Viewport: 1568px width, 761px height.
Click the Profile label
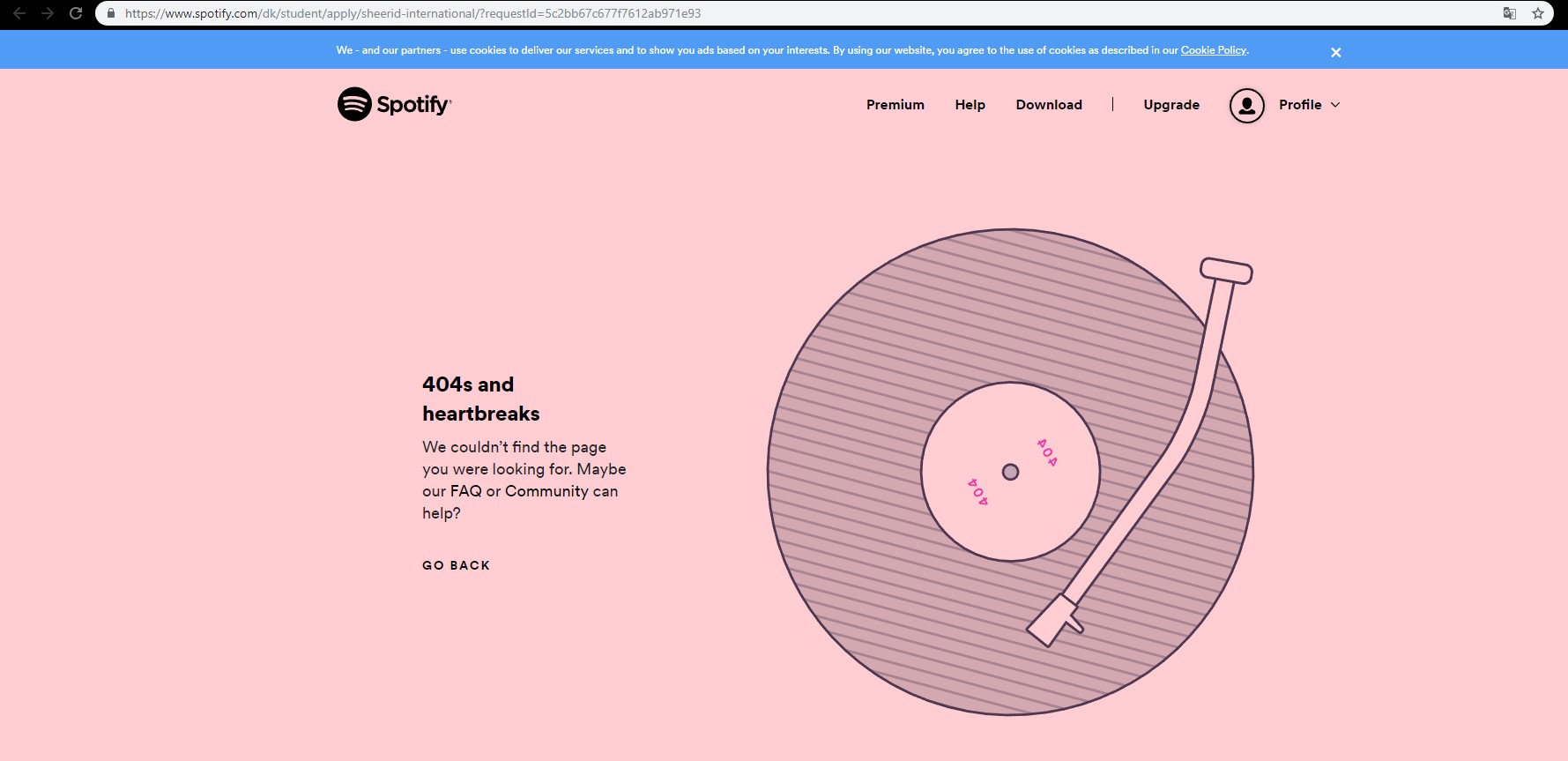(x=1300, y=105)
